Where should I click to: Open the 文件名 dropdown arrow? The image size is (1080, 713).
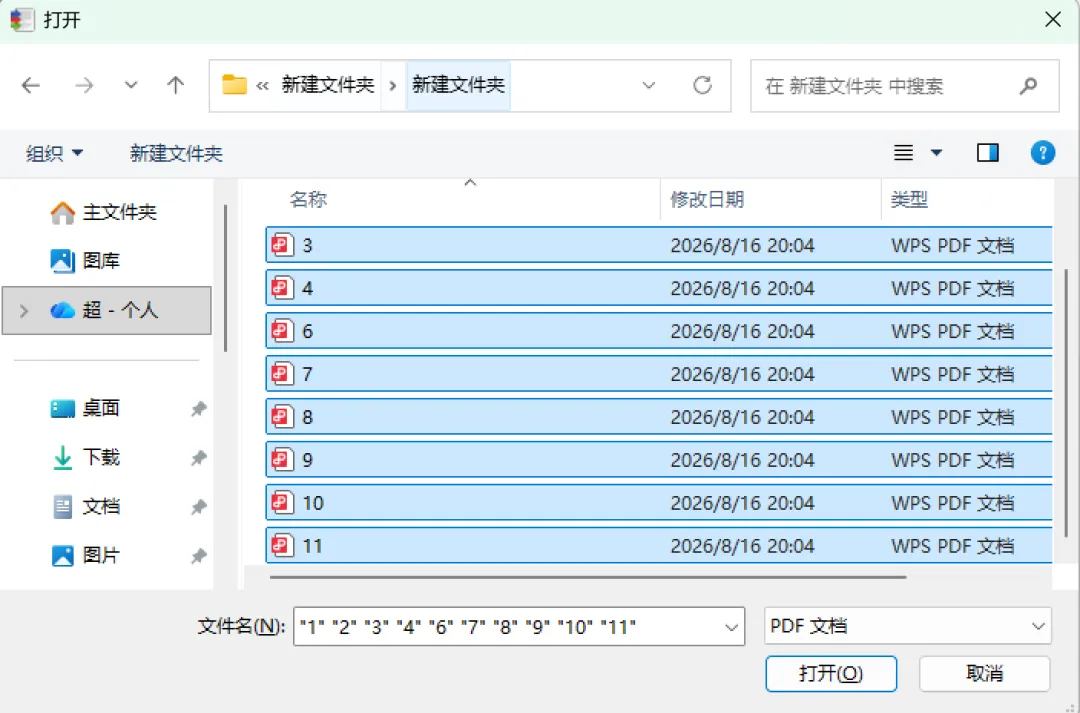tap(731, 627)
